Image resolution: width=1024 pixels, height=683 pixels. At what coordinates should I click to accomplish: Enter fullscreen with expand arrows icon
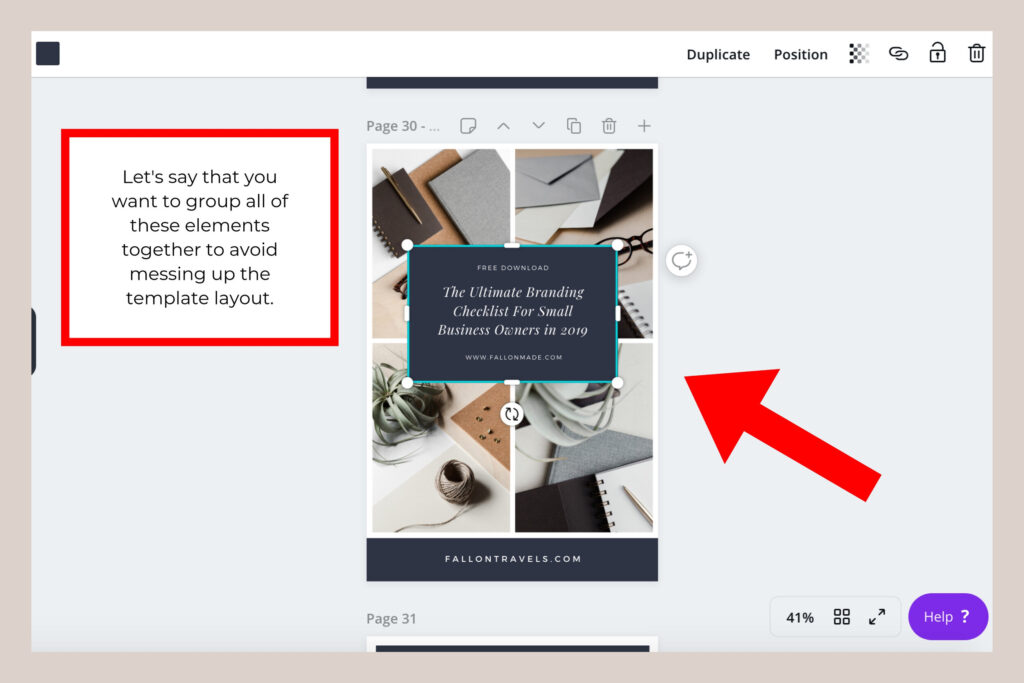point(877,616)
